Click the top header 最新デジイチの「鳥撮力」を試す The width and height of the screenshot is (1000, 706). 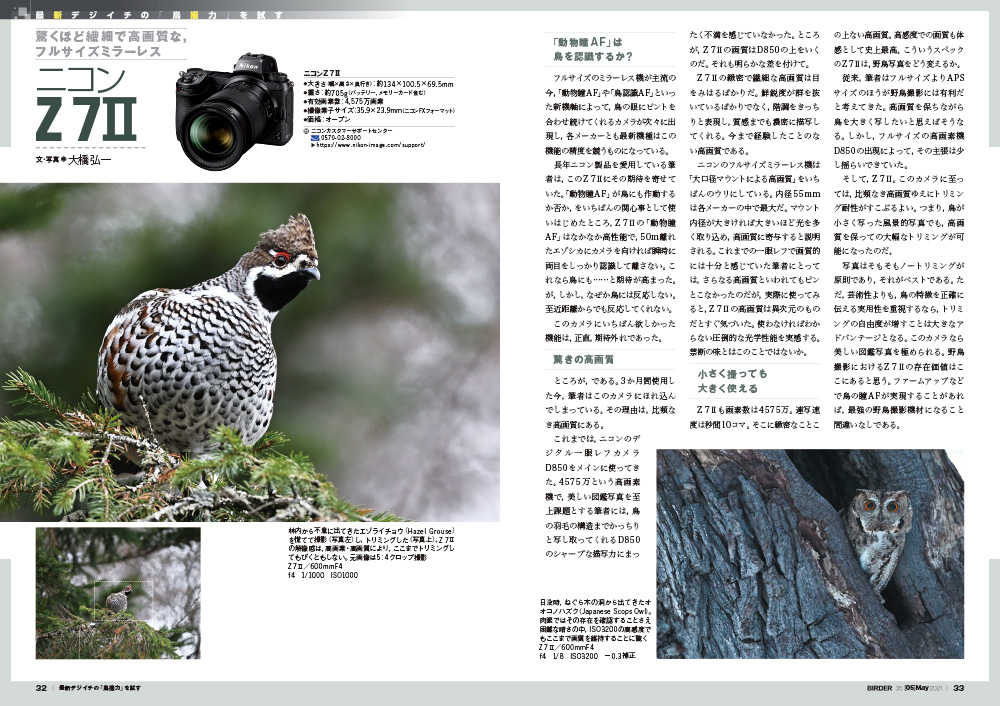(x=160, y=15)
